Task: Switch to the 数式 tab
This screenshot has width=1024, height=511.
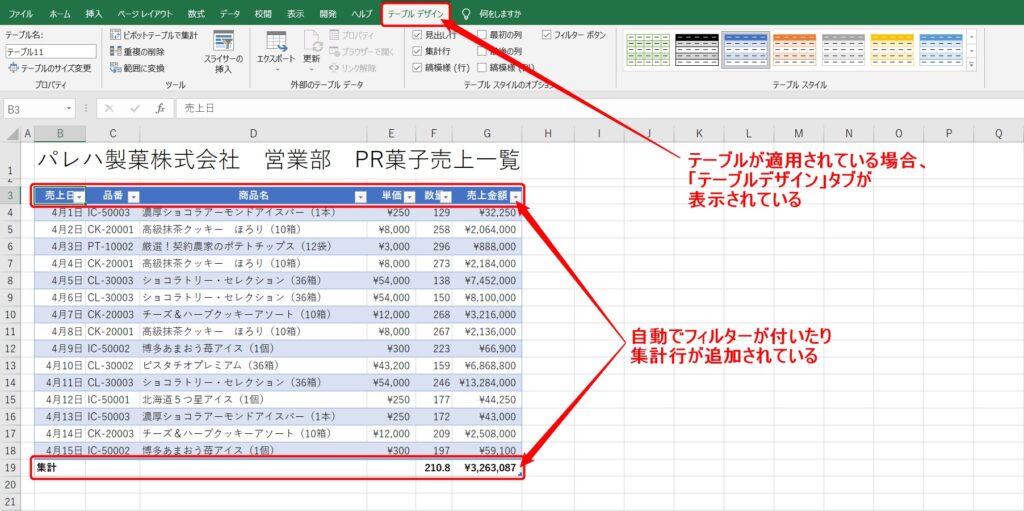Action: [x=196, y=13]
